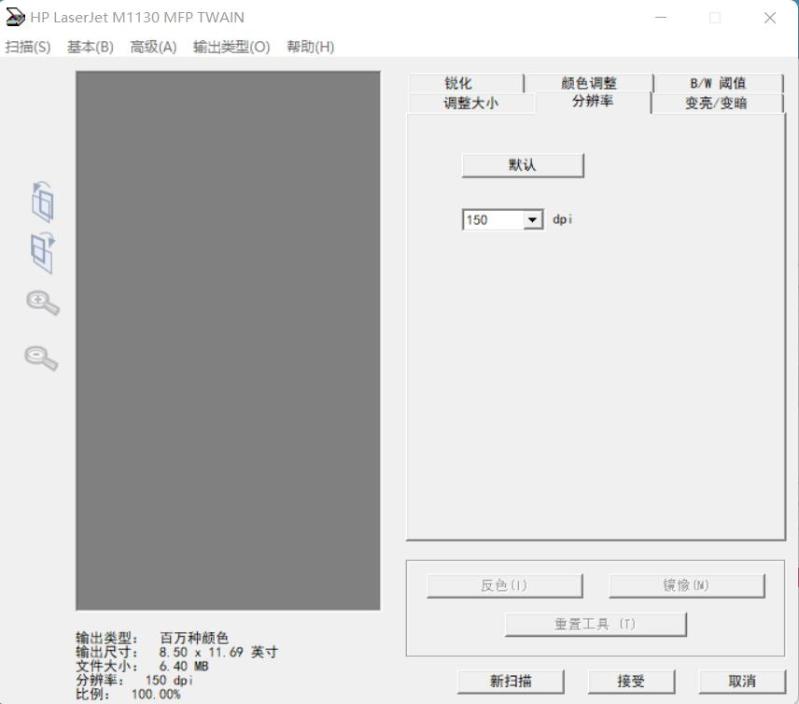This screenshot has width=799, height=704.
Task: Click the gray scan preview area
Action: coord(228,340)
